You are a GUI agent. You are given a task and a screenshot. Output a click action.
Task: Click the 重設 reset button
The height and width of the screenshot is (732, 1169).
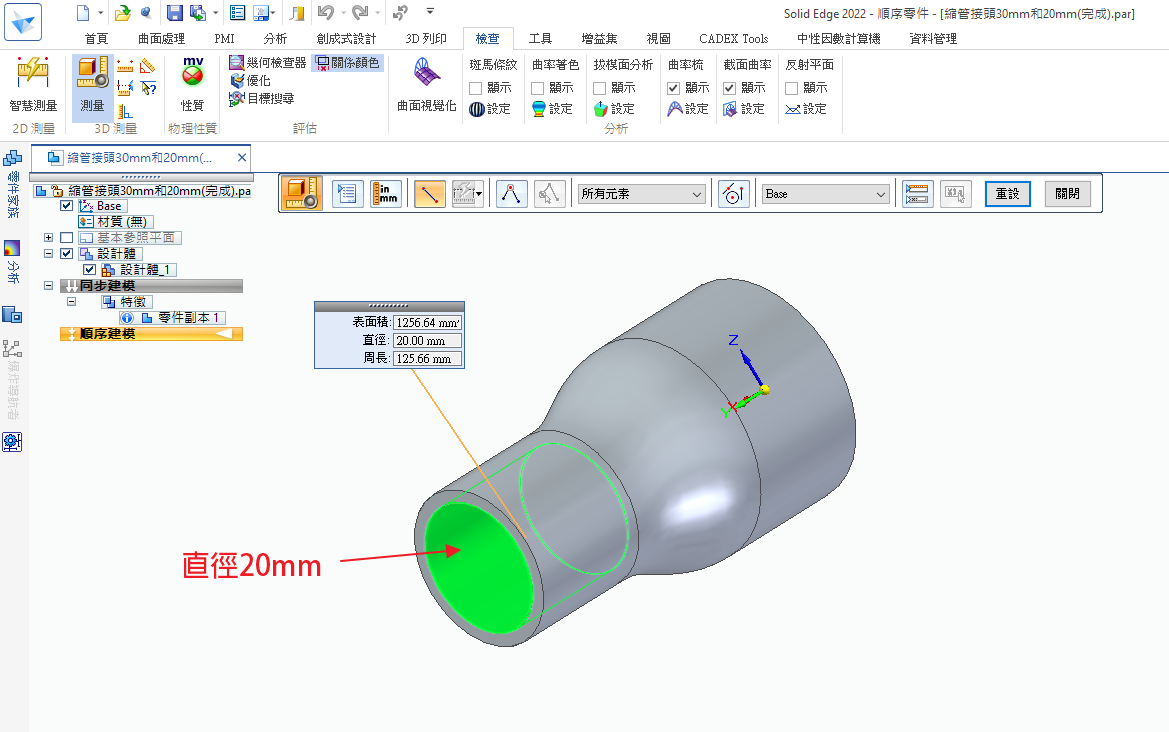(1008, 194)
